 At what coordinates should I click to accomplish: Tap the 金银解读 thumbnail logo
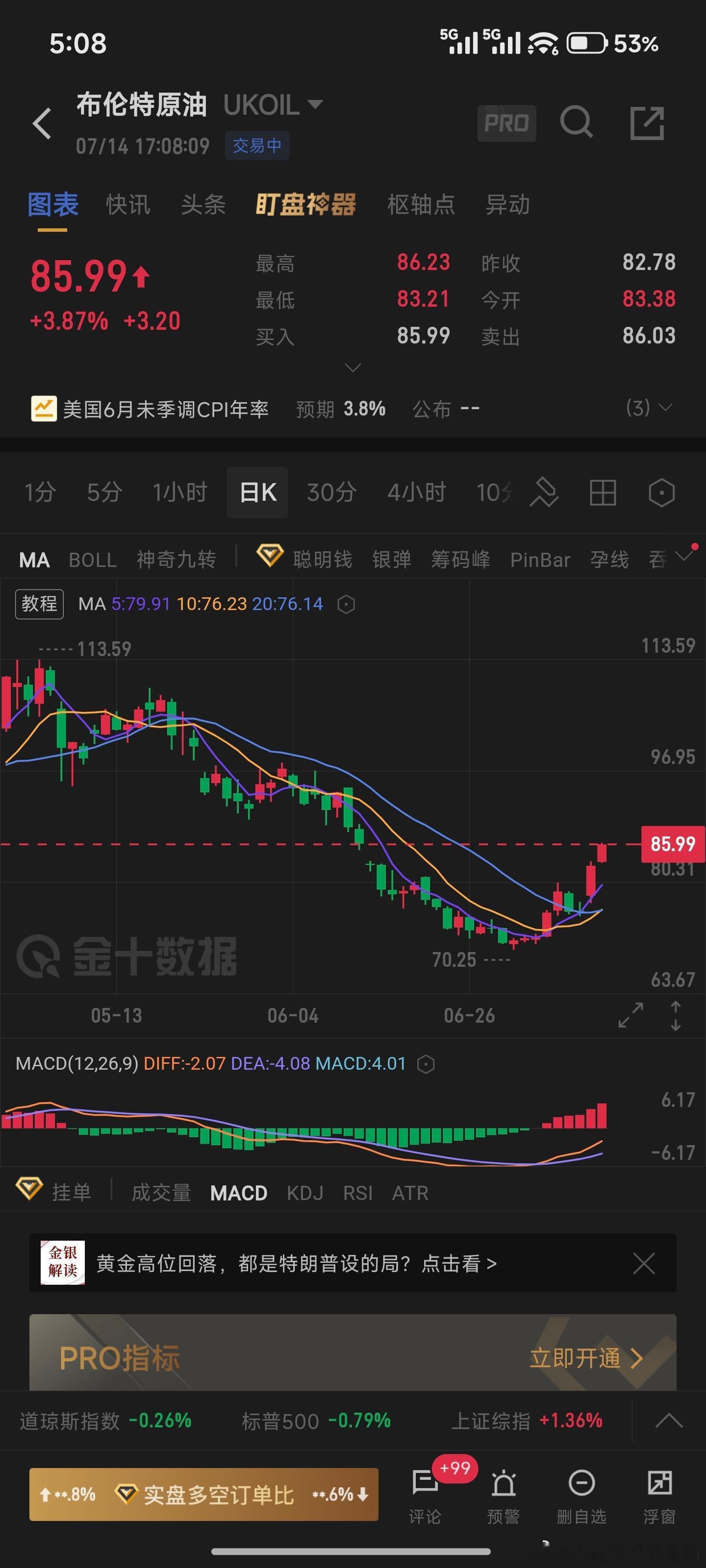(x=63, y=1263)
